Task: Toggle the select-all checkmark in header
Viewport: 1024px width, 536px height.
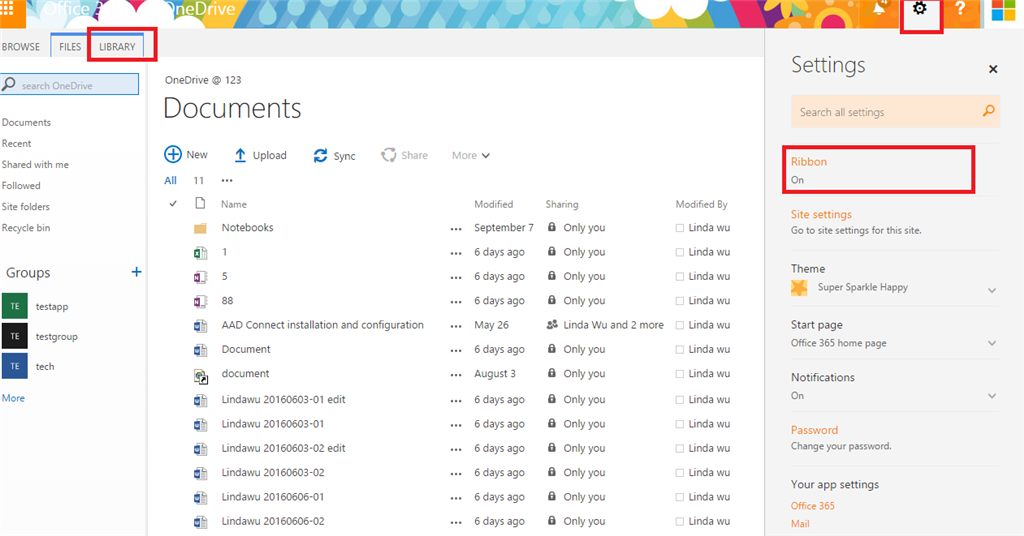Action: pos(173,204)
